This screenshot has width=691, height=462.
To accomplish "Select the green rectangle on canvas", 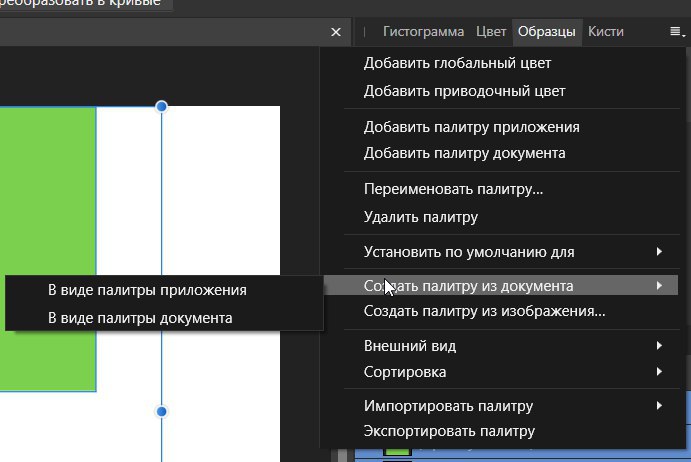I will tap(48, 190).
